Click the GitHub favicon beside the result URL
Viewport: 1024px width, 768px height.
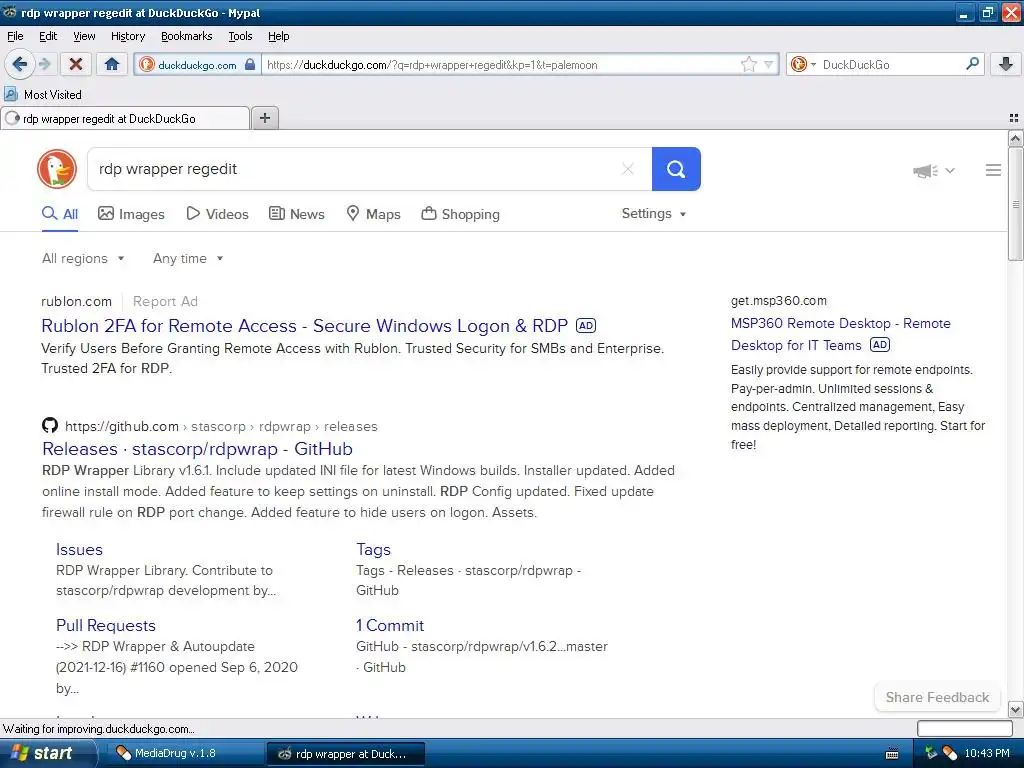point(50,426)
